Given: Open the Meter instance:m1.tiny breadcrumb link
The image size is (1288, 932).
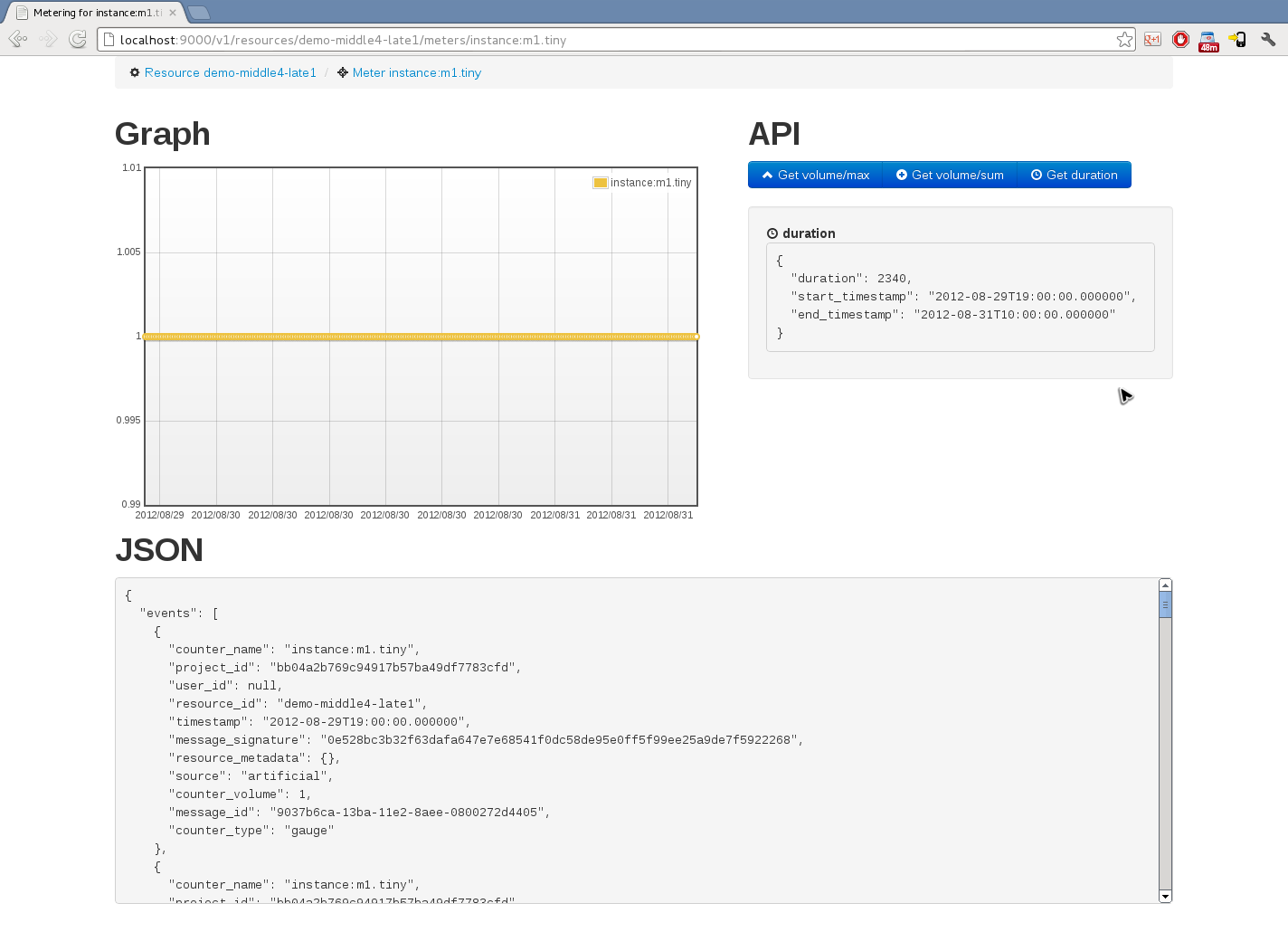Looking at the screenshot, I should (416, 73).
